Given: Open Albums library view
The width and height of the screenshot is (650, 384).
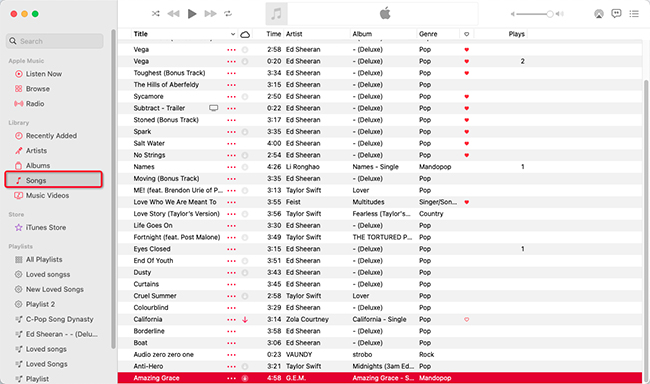Looking at the screenshot, I should tap(38, 165).
